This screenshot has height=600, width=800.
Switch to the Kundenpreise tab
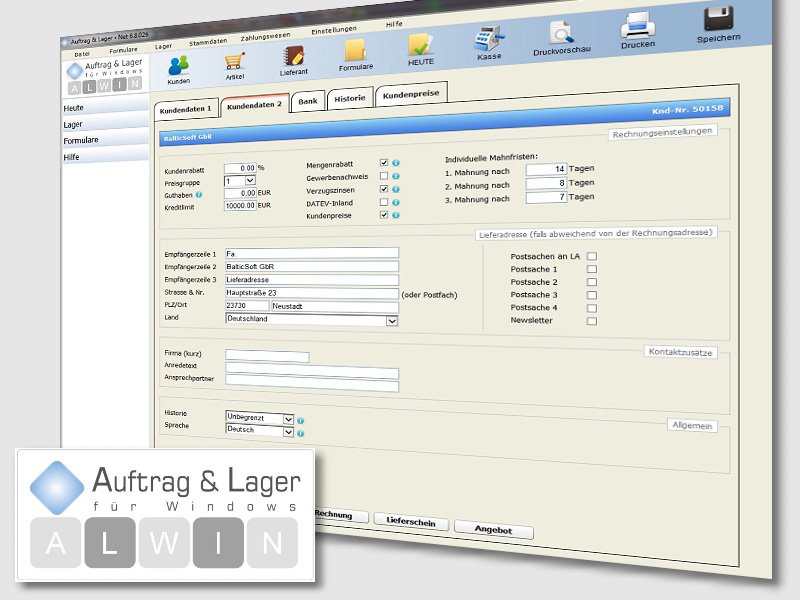tap(411, 94)
